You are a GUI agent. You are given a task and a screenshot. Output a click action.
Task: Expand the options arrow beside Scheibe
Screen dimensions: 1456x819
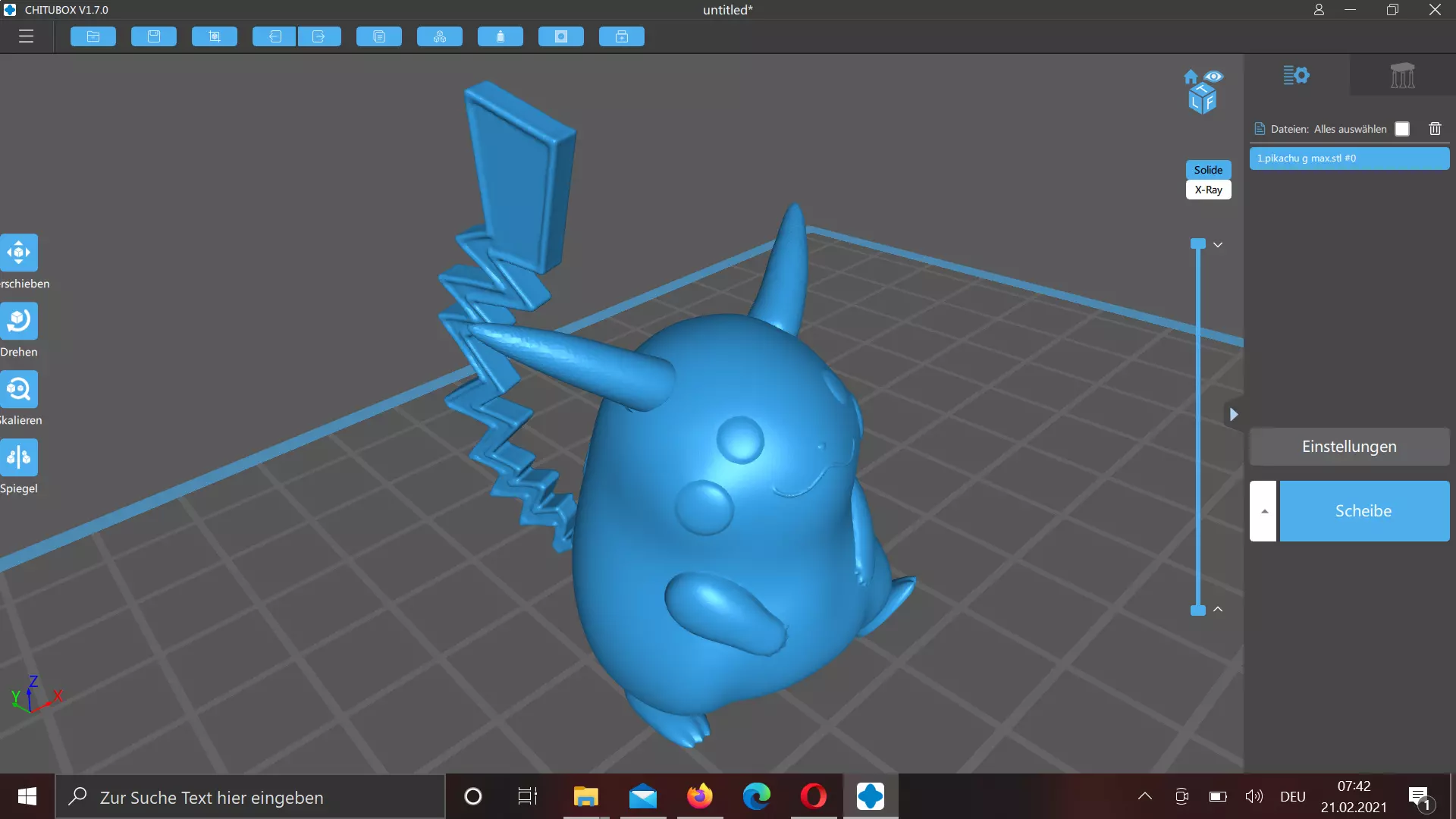click(x=1263, y=511)
